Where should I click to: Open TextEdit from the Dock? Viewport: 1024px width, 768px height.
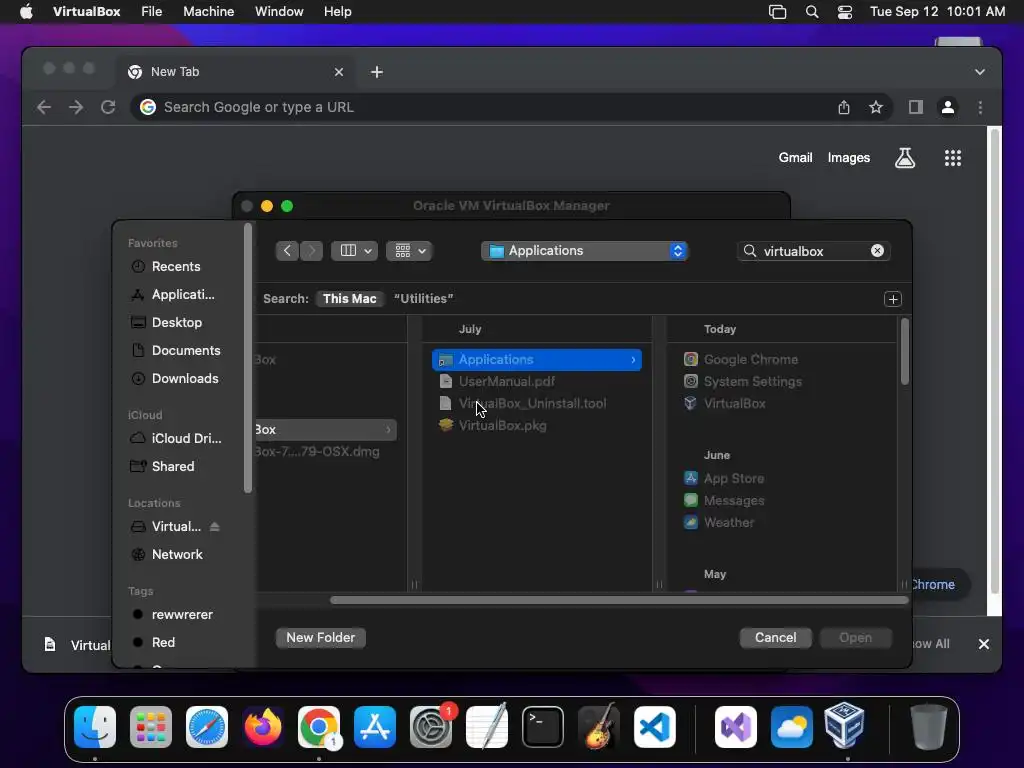pyautogui.click(x=487, y=726)
